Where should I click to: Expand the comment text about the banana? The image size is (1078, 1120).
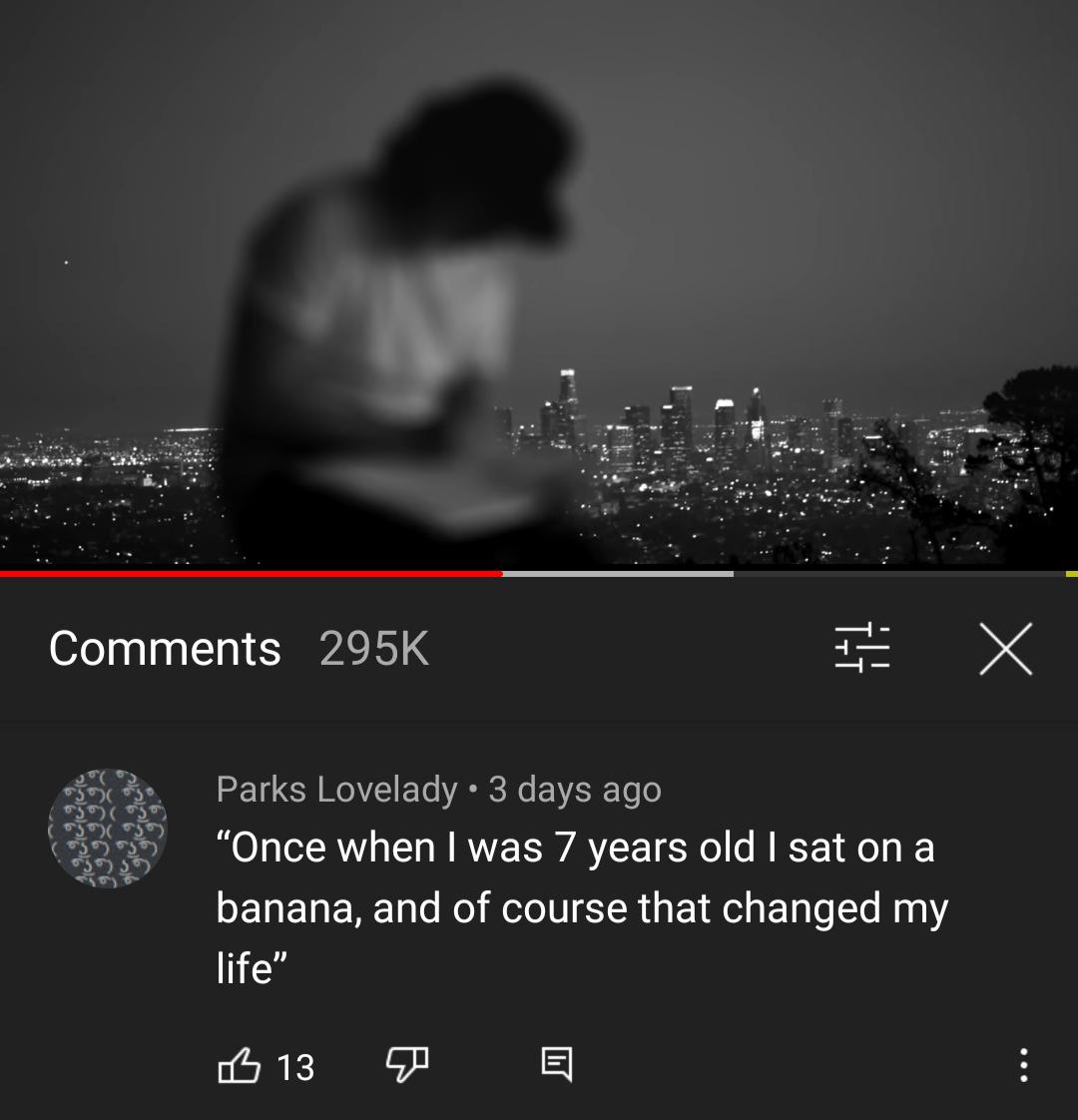coord(579,907)
